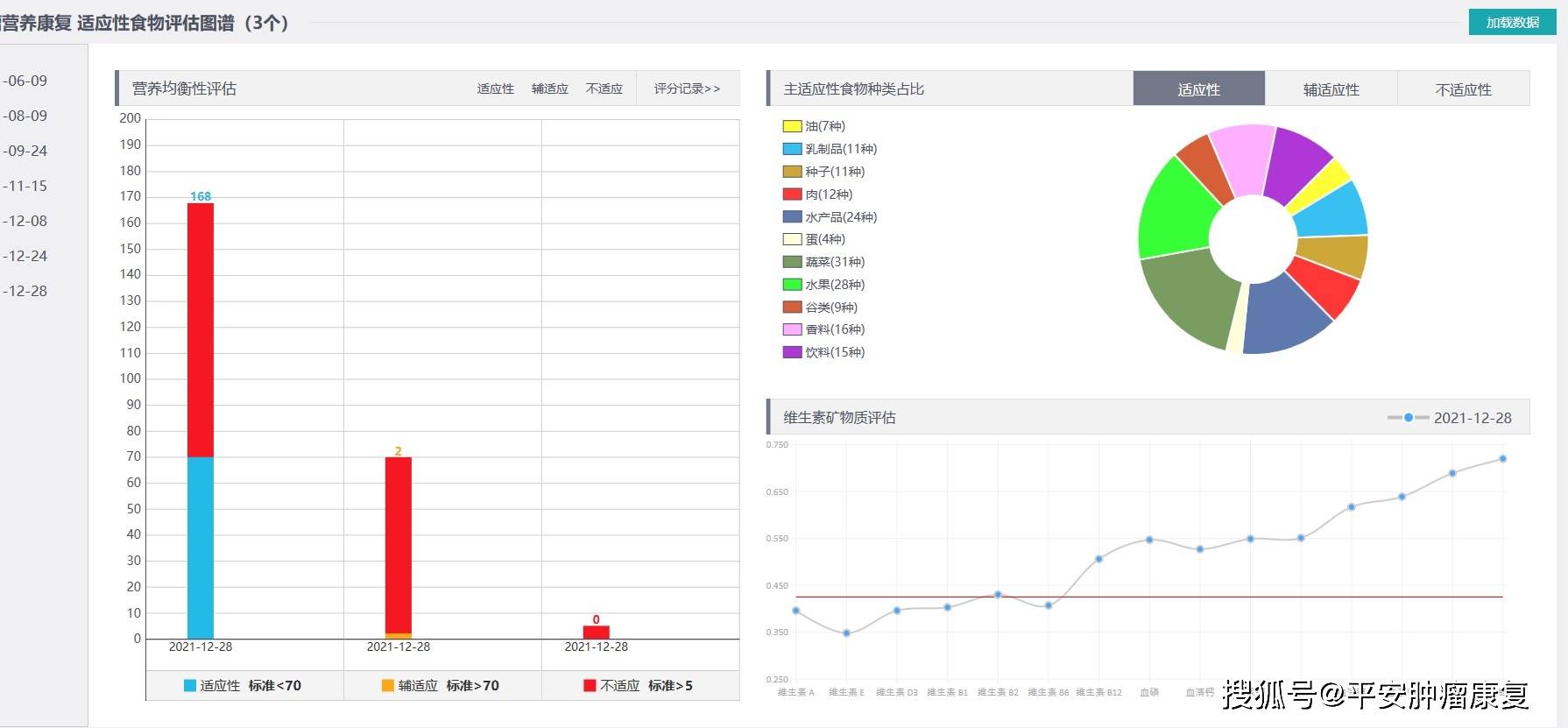The height and width of the screenshot is (728, 1568).
Task: Toggle the 油(7种) yellow legend swatch
Action: pyautogui.click(x=792, y=126)
